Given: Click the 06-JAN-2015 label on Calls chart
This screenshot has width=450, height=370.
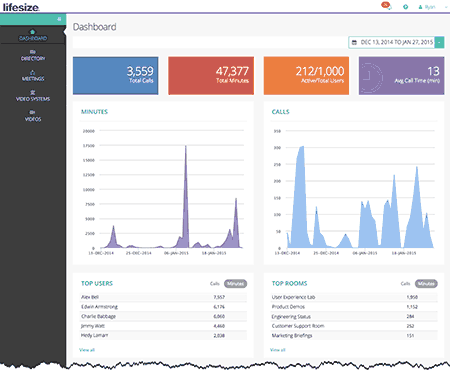Looking at the screenshot, I should 365,253.
